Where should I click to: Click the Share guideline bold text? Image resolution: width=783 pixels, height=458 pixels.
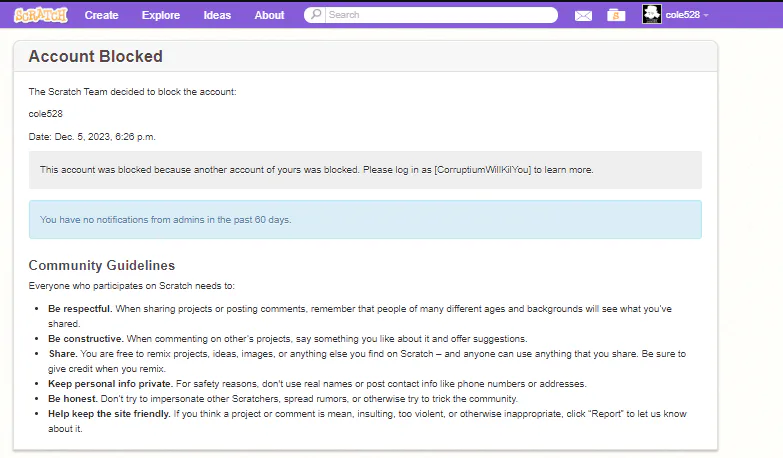tap(63, 354)
